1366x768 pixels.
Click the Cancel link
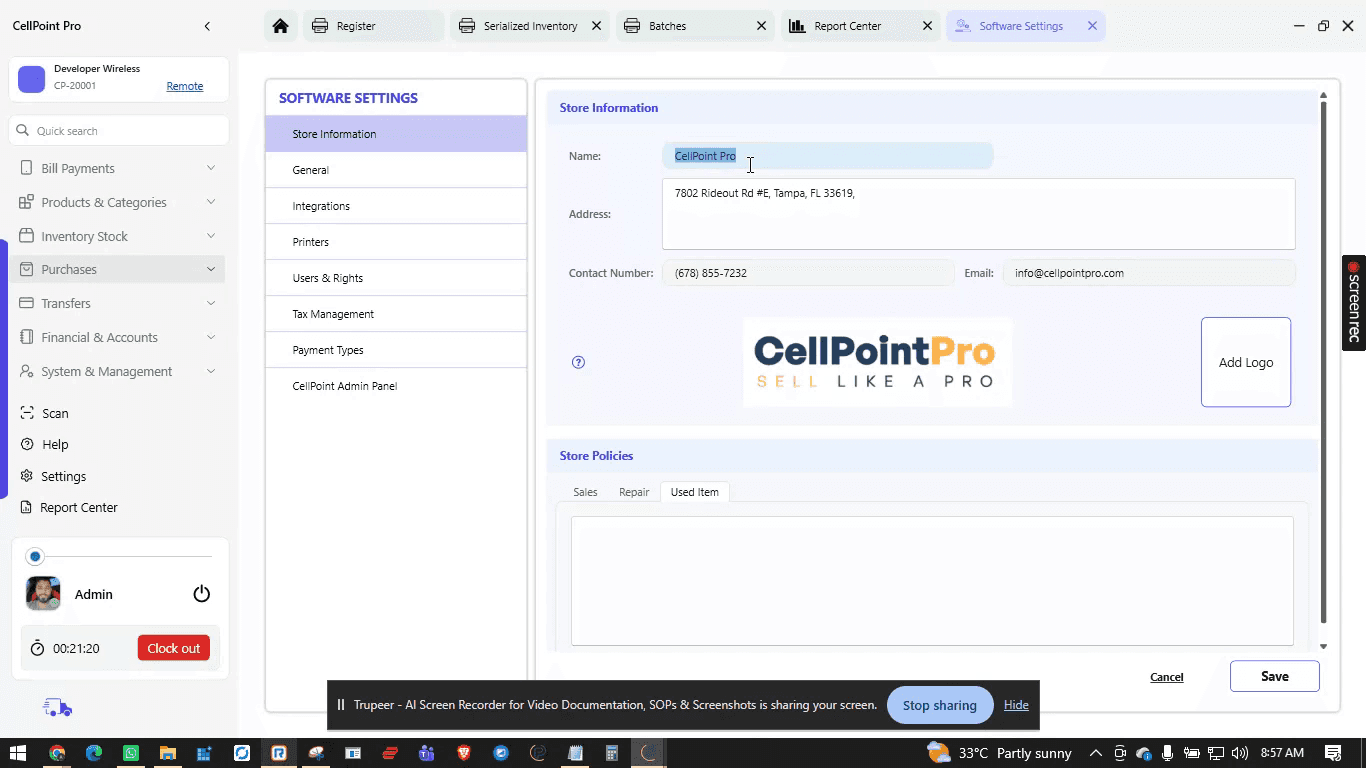1167,677
